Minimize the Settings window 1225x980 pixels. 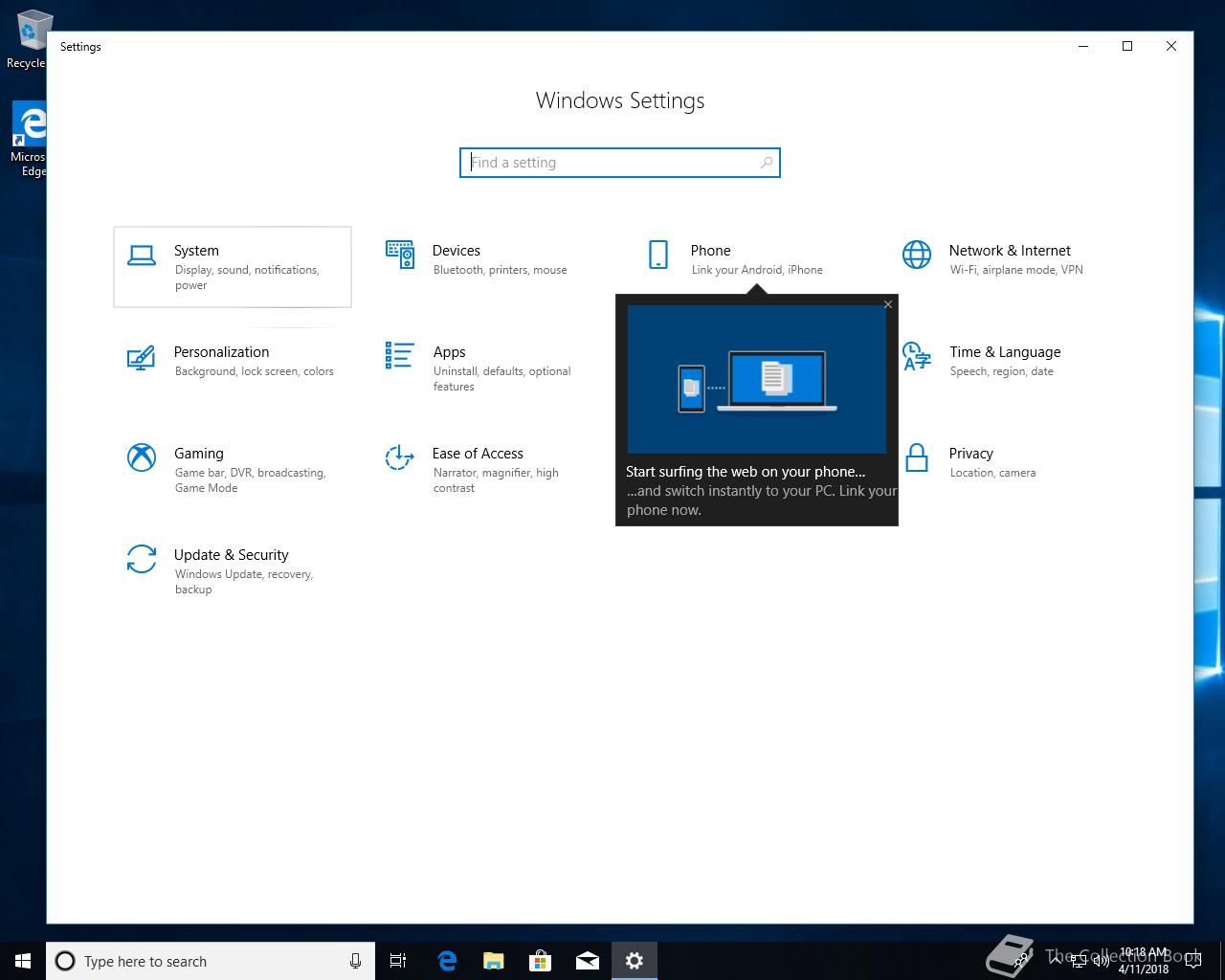1083,46
